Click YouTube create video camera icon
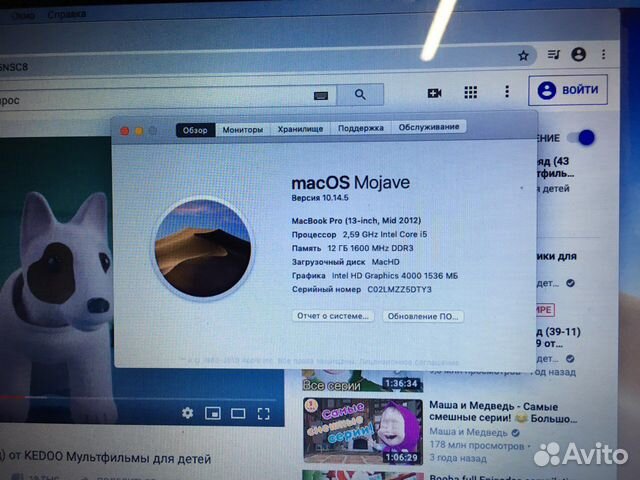 pos(434,93)
